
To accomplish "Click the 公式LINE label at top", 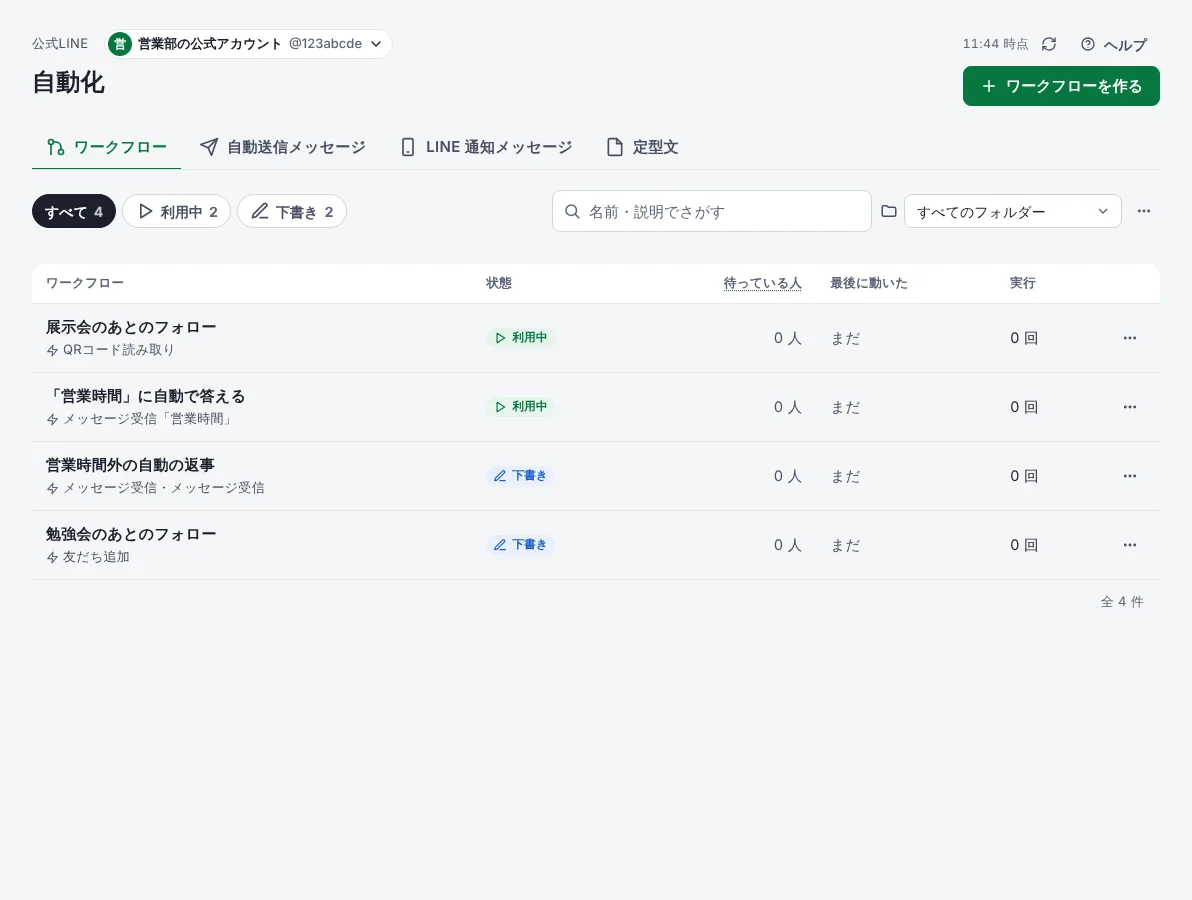I will coord(60,44).
